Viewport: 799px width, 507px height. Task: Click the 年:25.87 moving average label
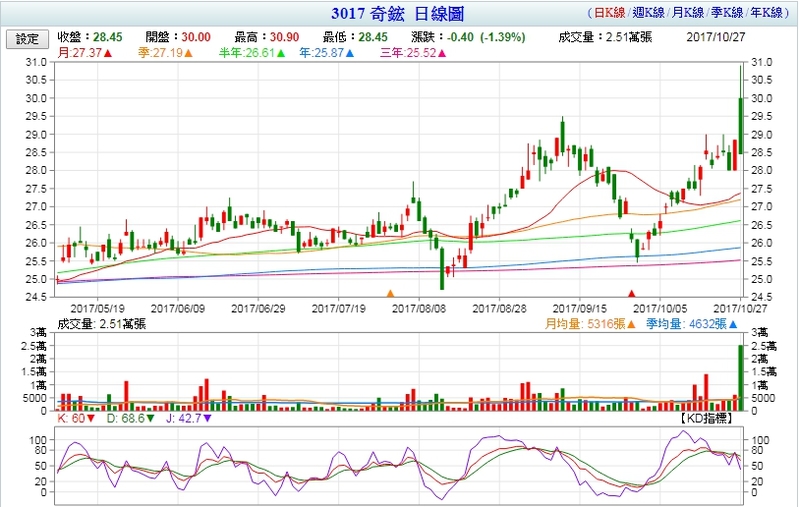click(322, 53)
